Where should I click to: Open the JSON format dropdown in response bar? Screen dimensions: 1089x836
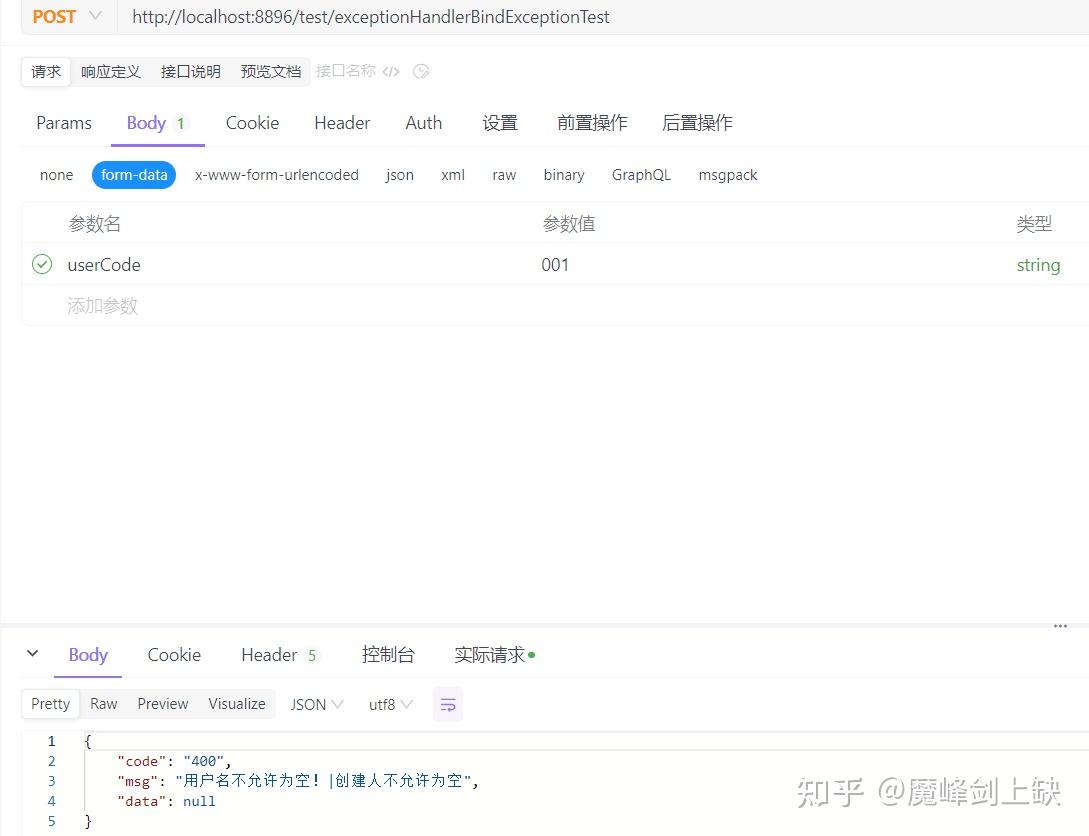[315, 704]
